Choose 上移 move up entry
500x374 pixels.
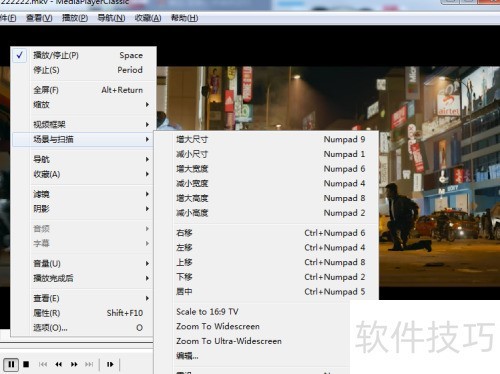[x=266, y=262]
